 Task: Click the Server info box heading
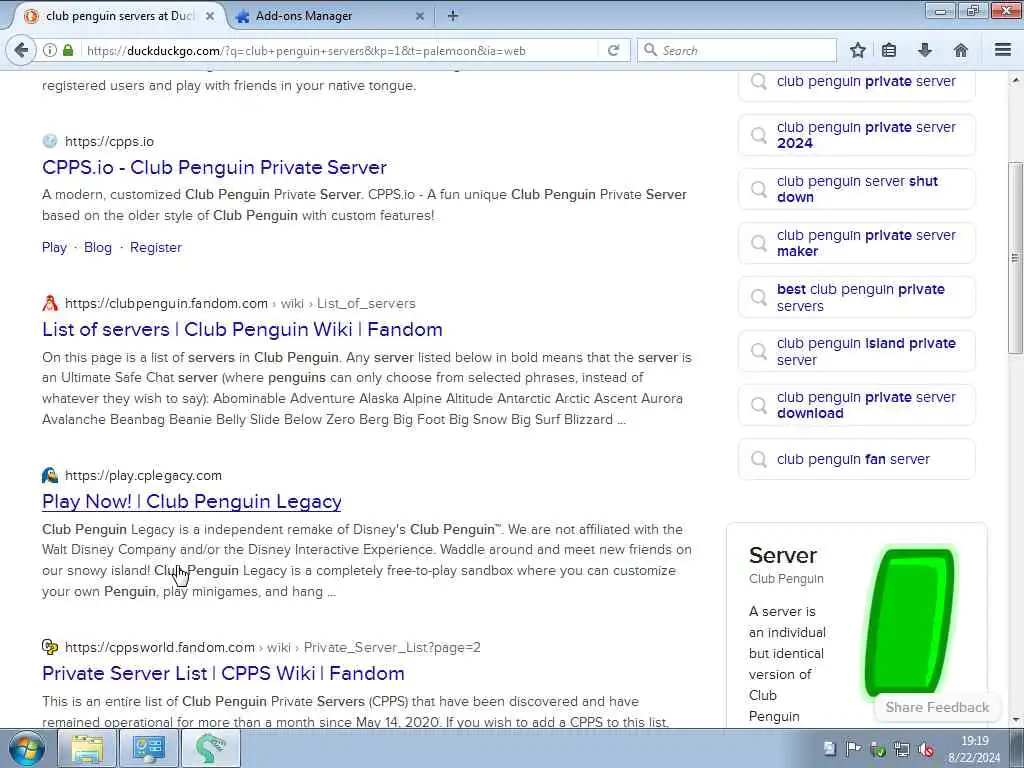[782, 555]
